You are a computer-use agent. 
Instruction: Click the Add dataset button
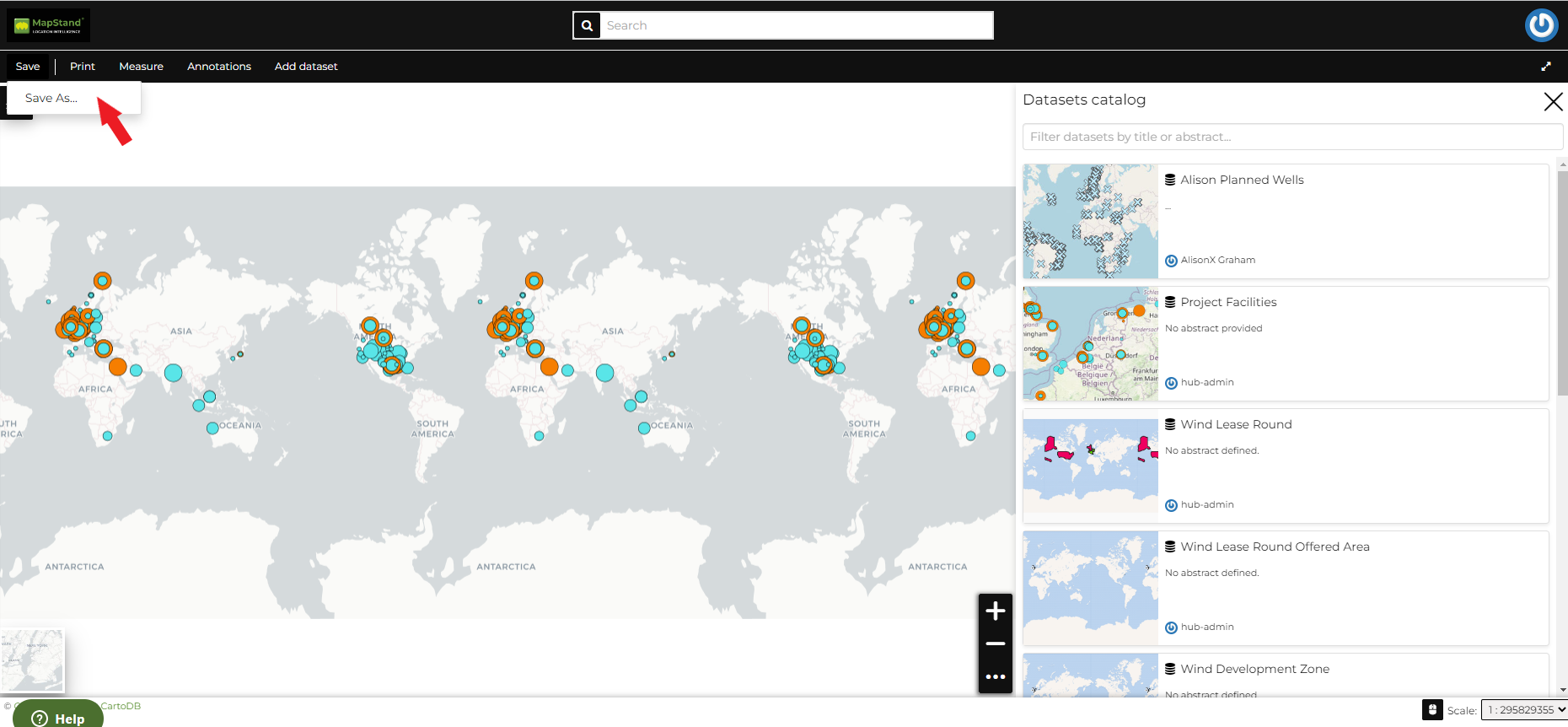(x=306, y=67)
